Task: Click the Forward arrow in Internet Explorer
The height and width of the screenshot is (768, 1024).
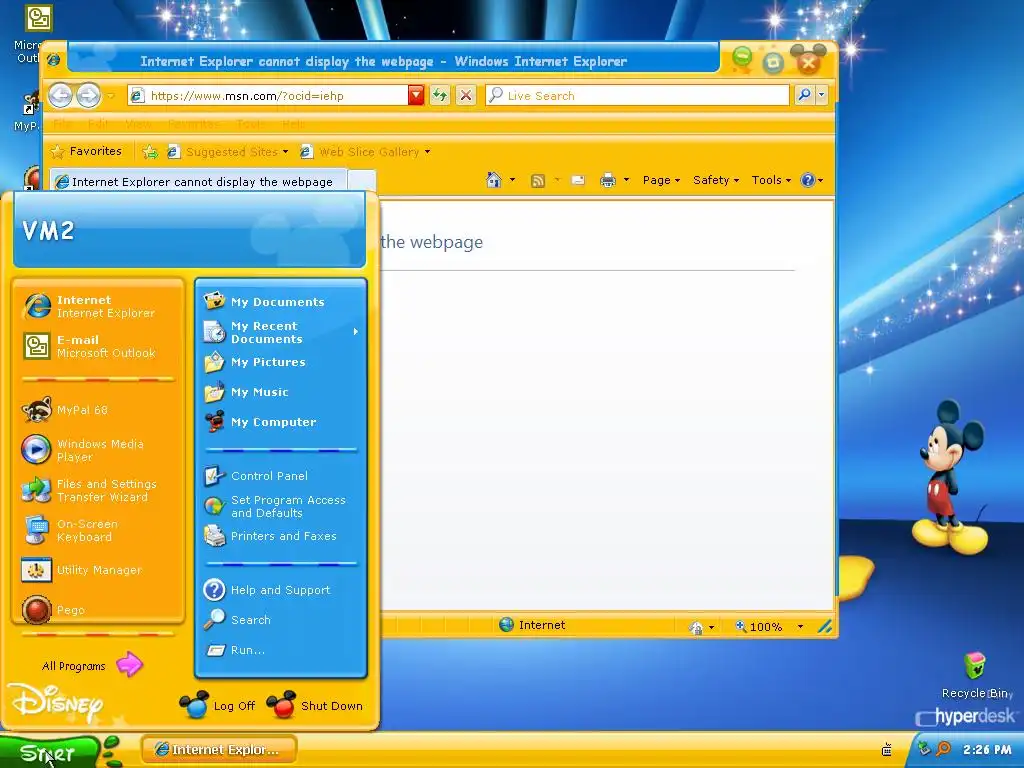Action: [88, 96]
